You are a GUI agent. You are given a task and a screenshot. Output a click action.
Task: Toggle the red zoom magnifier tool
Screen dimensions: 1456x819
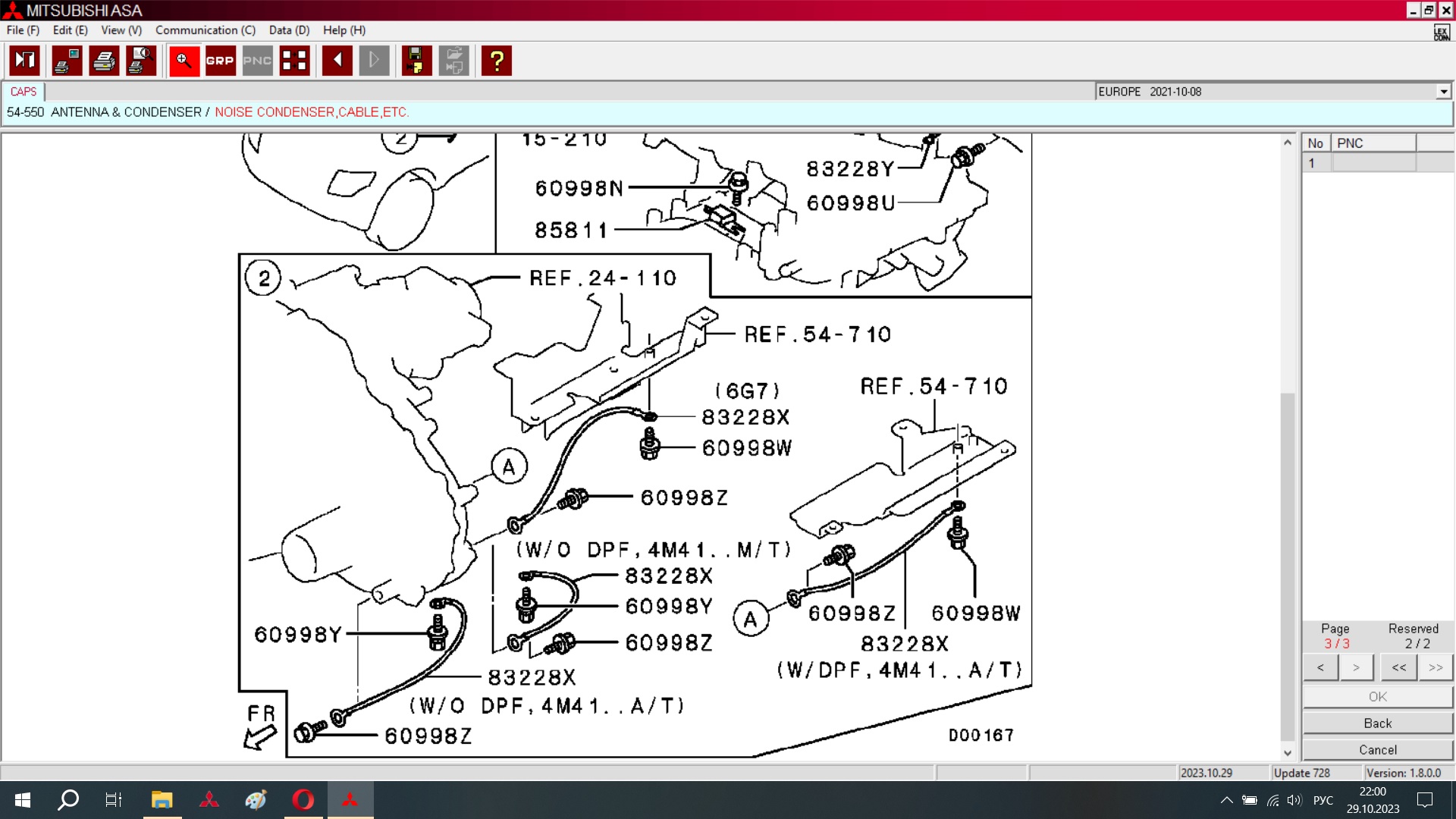pos(184,61)
